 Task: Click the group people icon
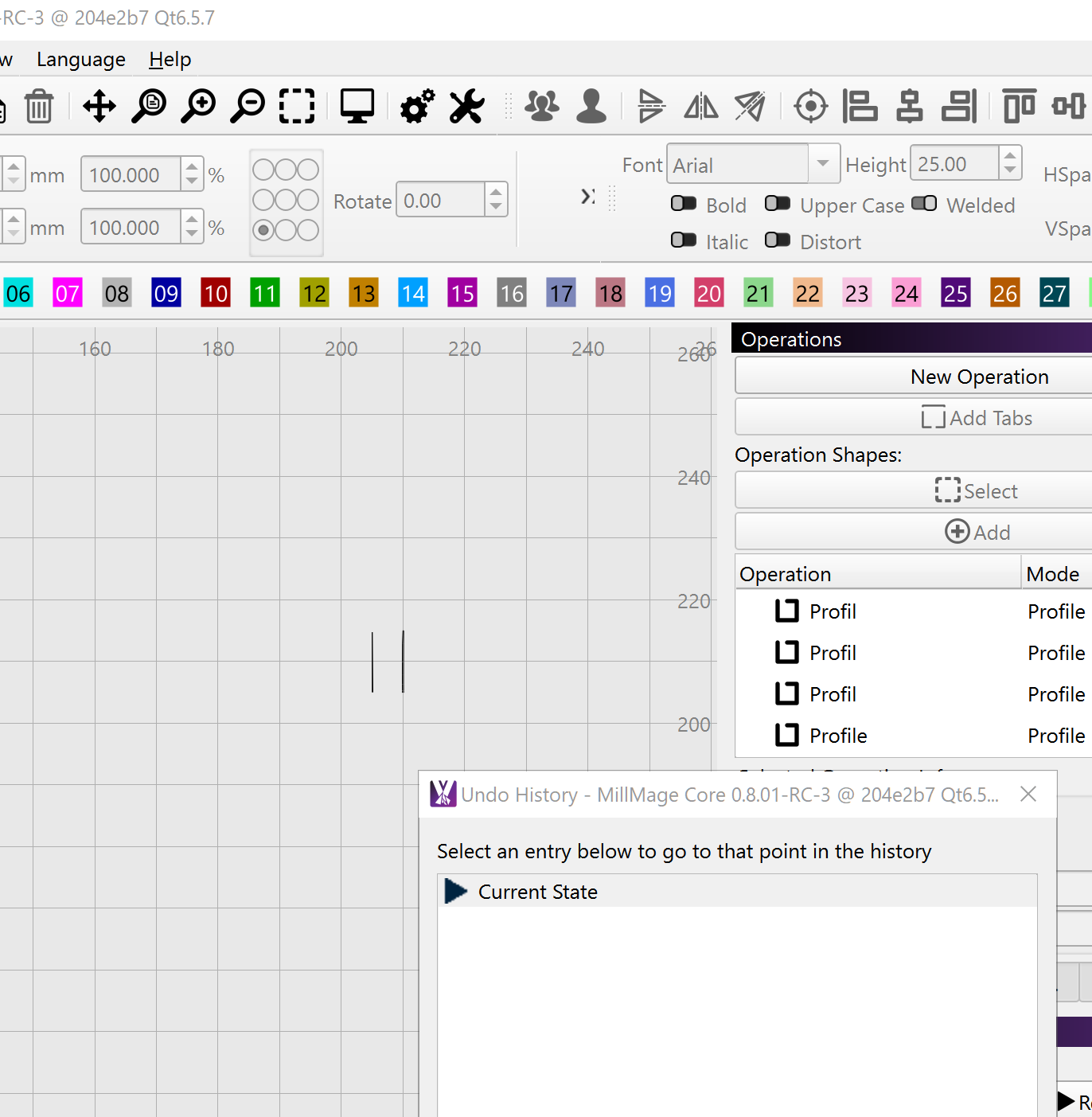coord(542,106)
